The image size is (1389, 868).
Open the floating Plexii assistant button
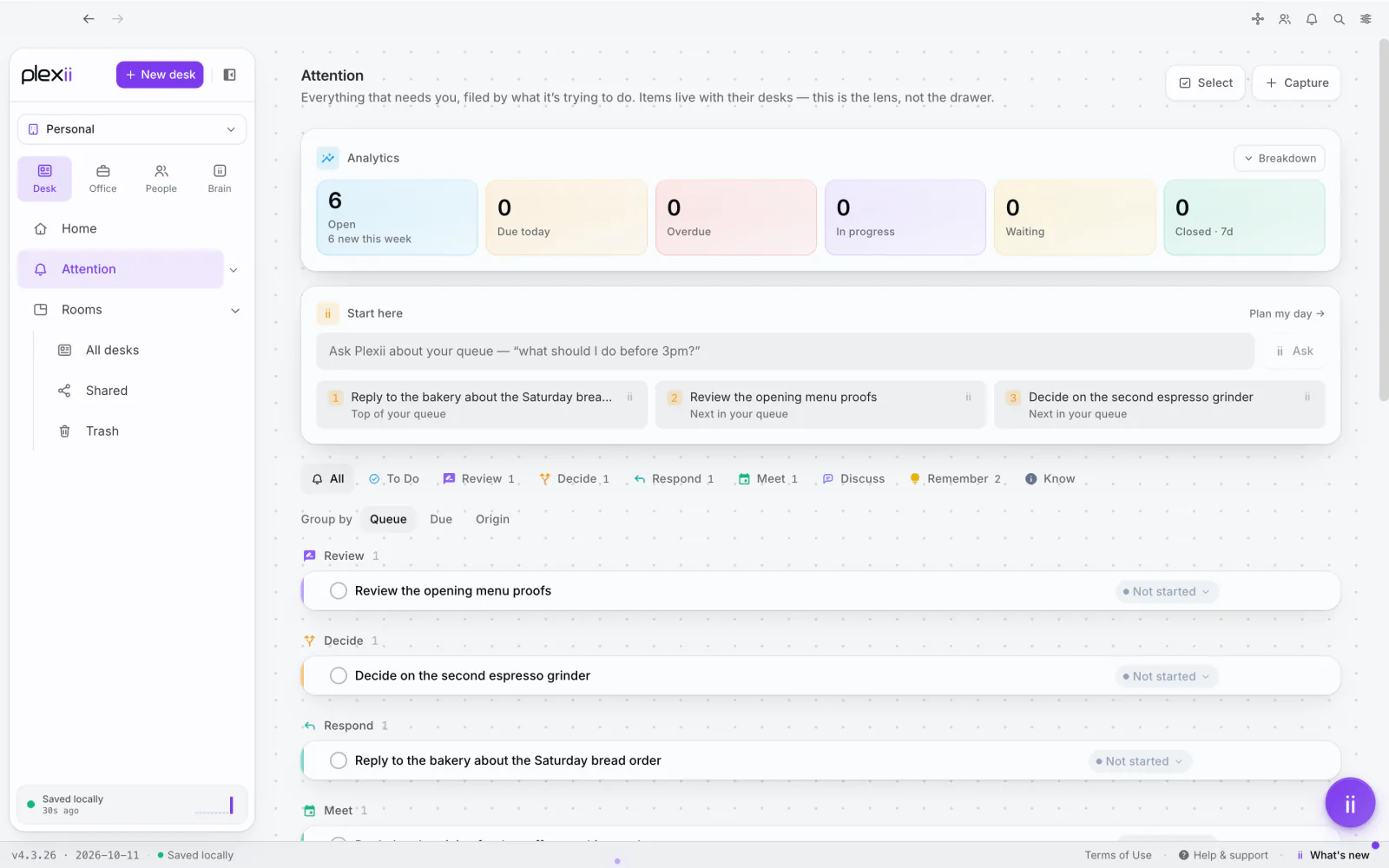pos(1350,804)
